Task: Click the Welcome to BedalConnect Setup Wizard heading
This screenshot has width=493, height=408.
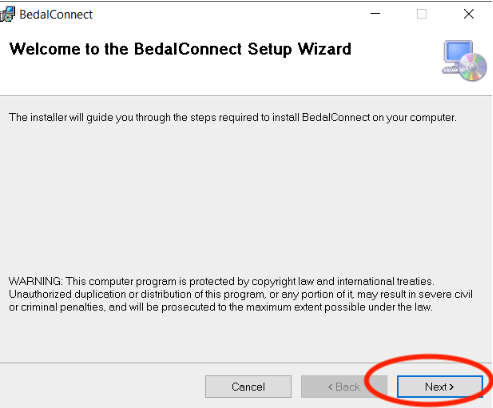Action: (x=180, y=49)
